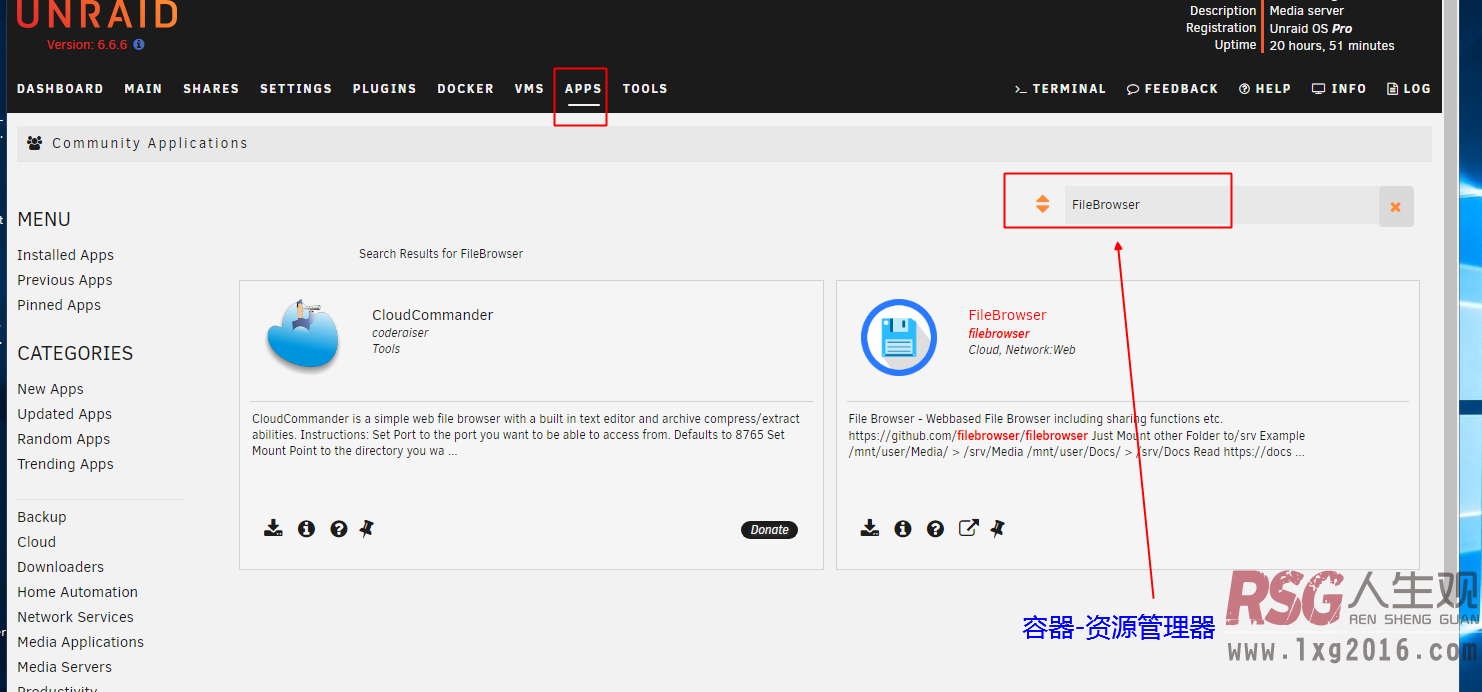Browse Updated Apps category
This screenshot has width=1482, height=692.
click(64, 414)
